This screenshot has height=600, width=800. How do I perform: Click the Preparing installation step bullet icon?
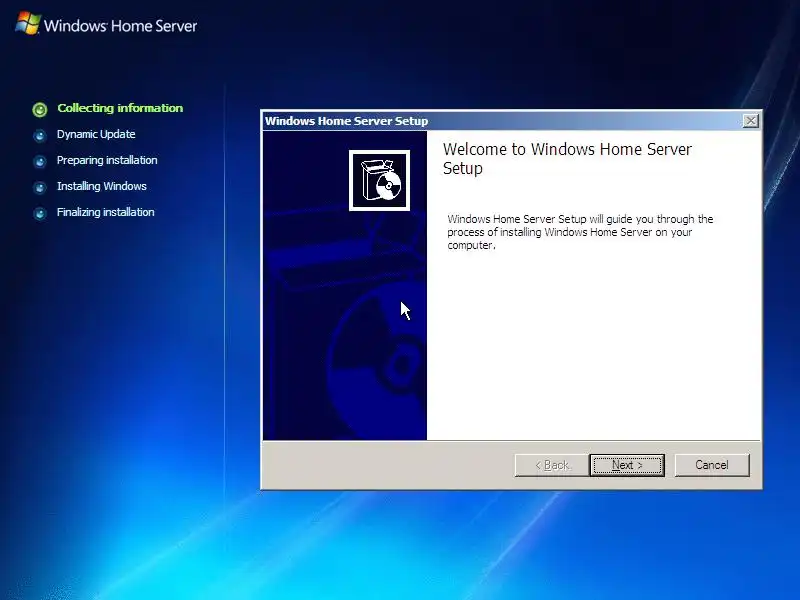(x=40, y=162)
